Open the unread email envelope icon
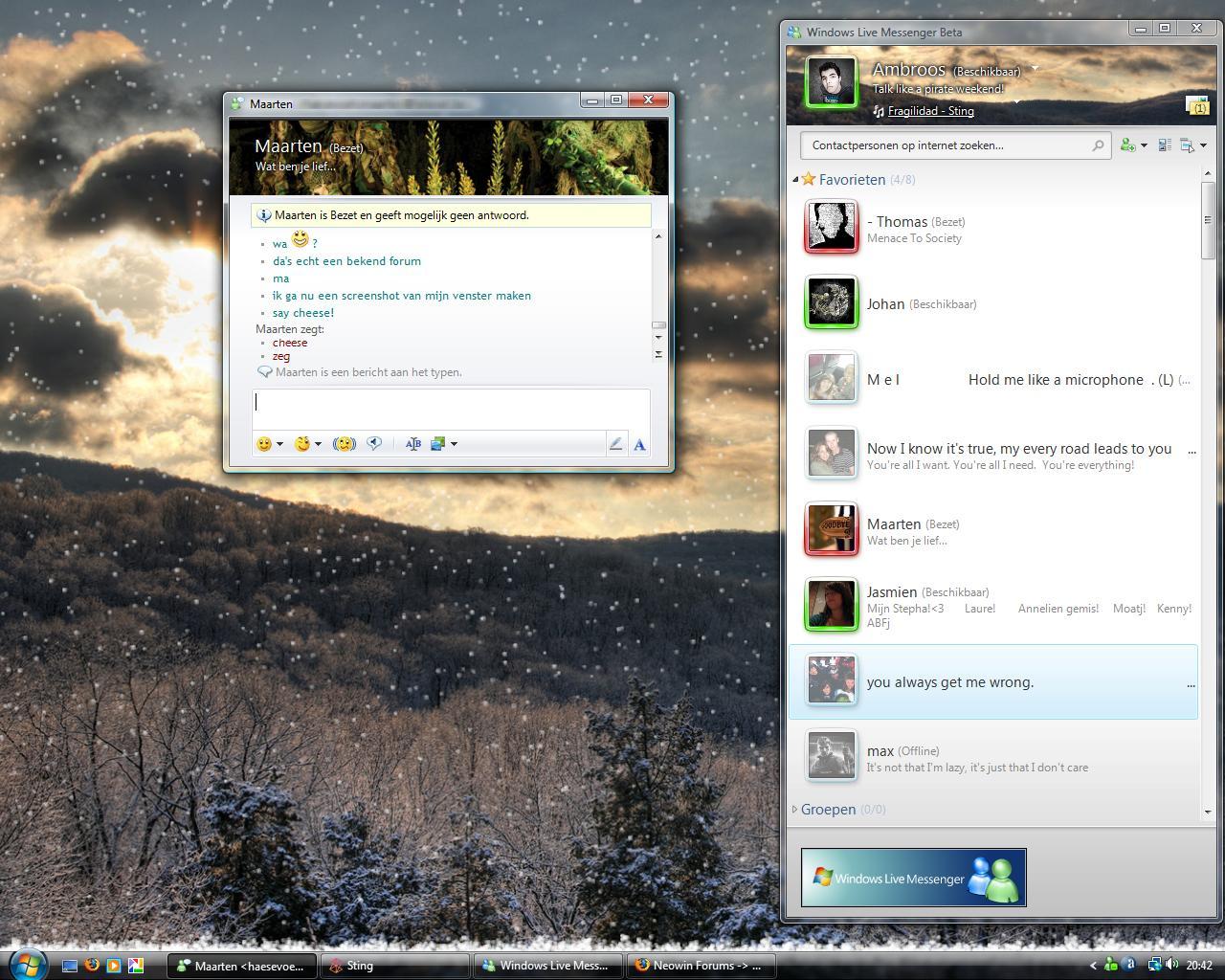Screen dimensions: 1225x980 click(x=1197, y=107)
